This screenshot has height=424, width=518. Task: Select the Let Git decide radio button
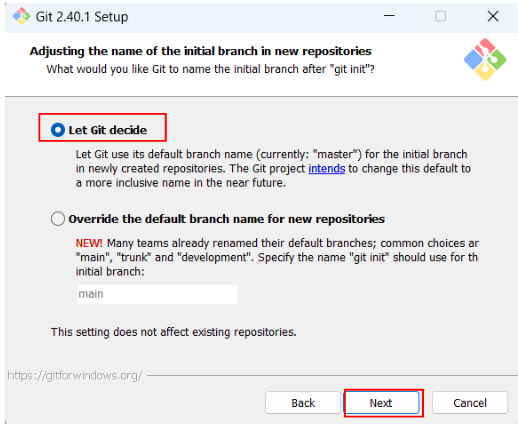(x=58, y=130)
